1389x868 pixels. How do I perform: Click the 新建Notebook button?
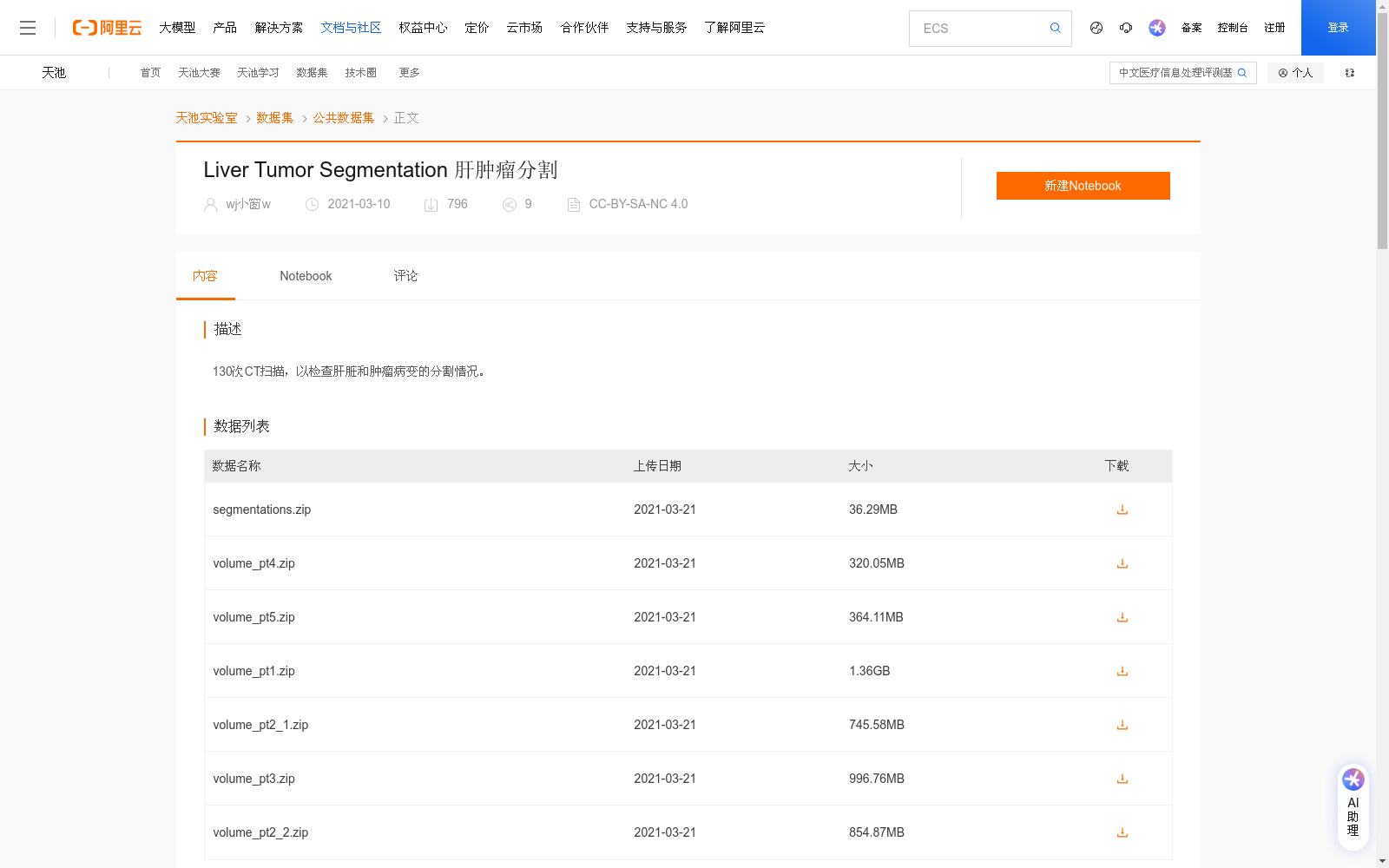pyautogui.click(x=1083, y=186)
